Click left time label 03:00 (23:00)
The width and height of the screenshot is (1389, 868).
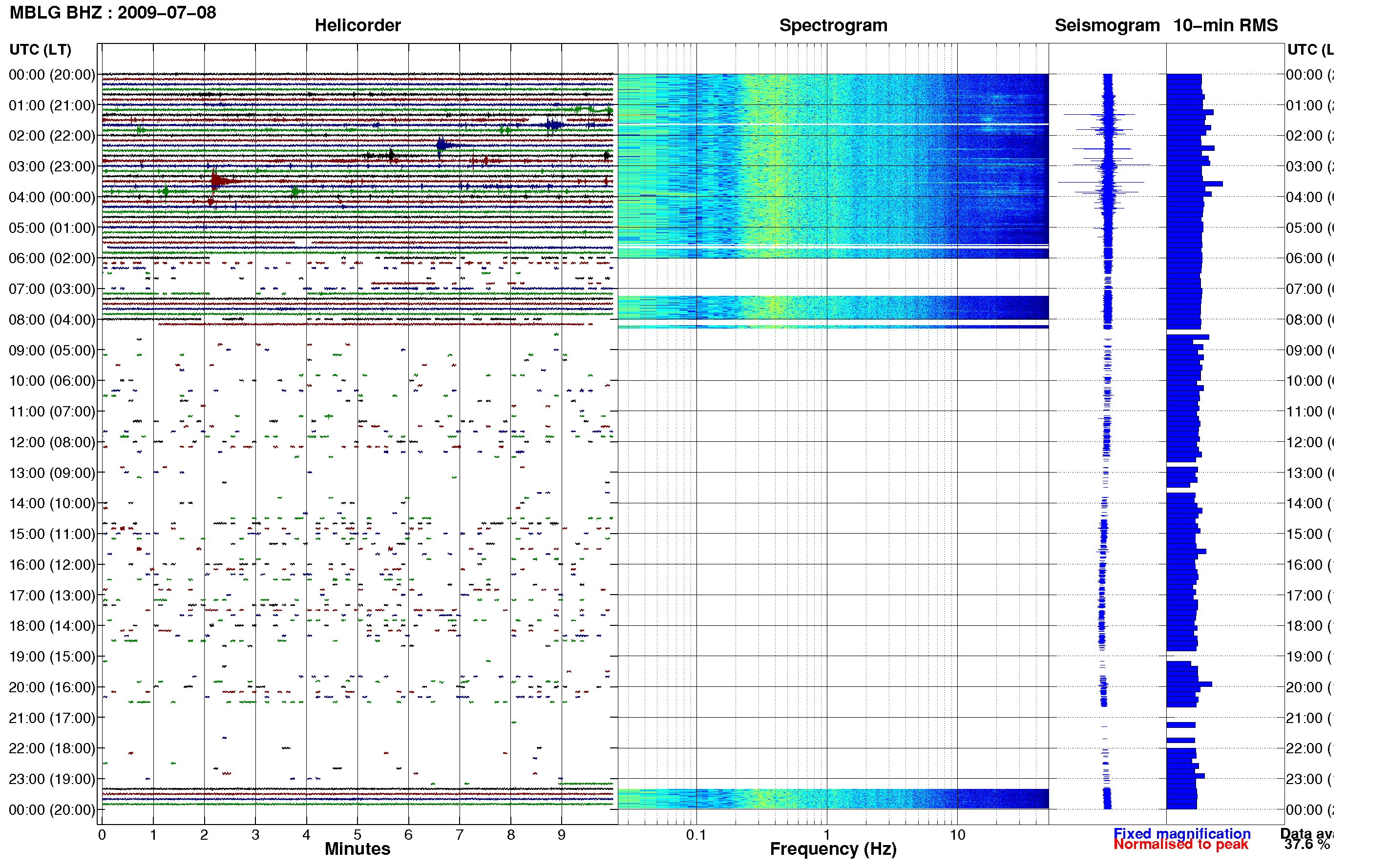coord(52,166)
